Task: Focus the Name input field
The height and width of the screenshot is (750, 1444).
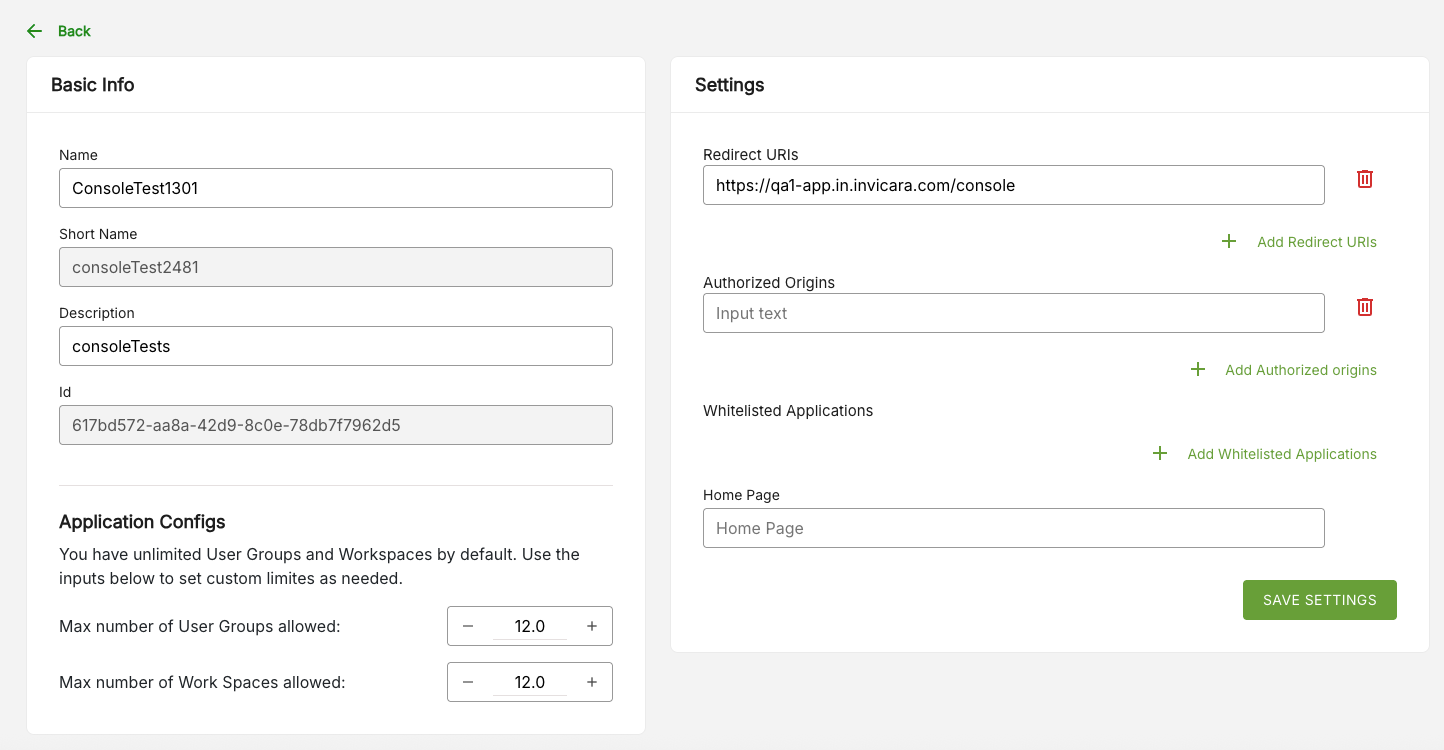Action: 335,188
